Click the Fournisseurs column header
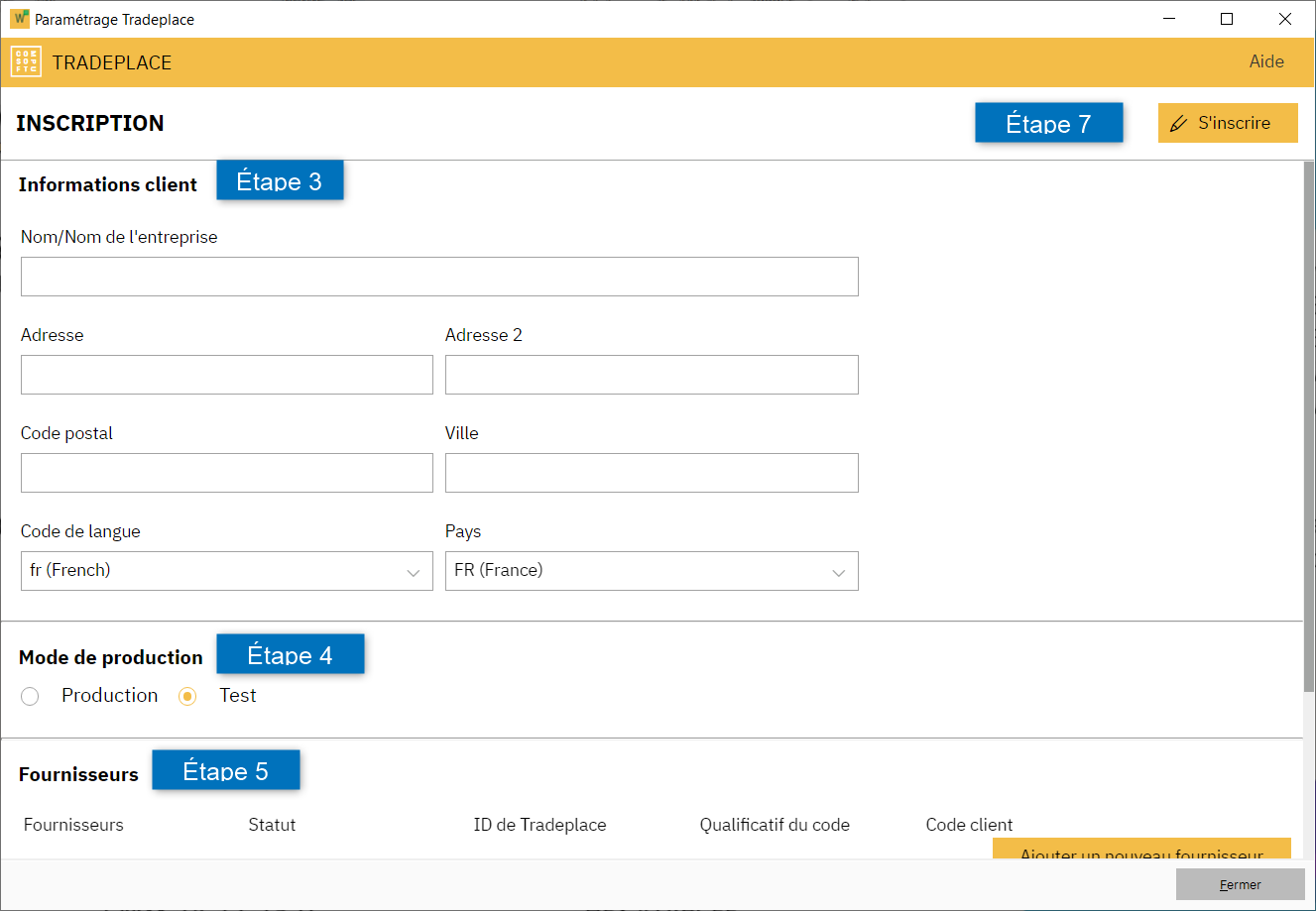This screenshot has height=911, width=1316. click(73, 825)
